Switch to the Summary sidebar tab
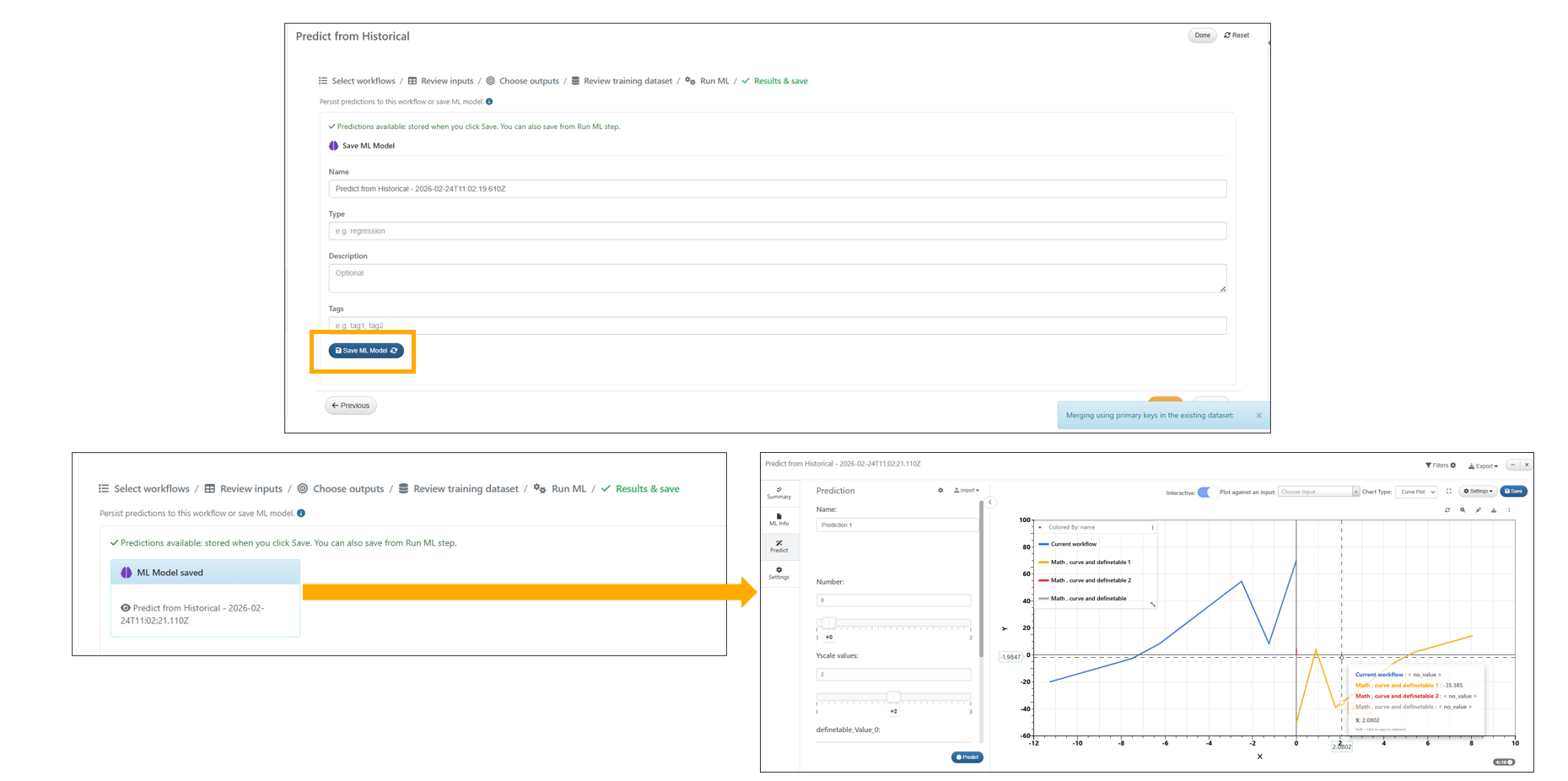 pos(779,493)
